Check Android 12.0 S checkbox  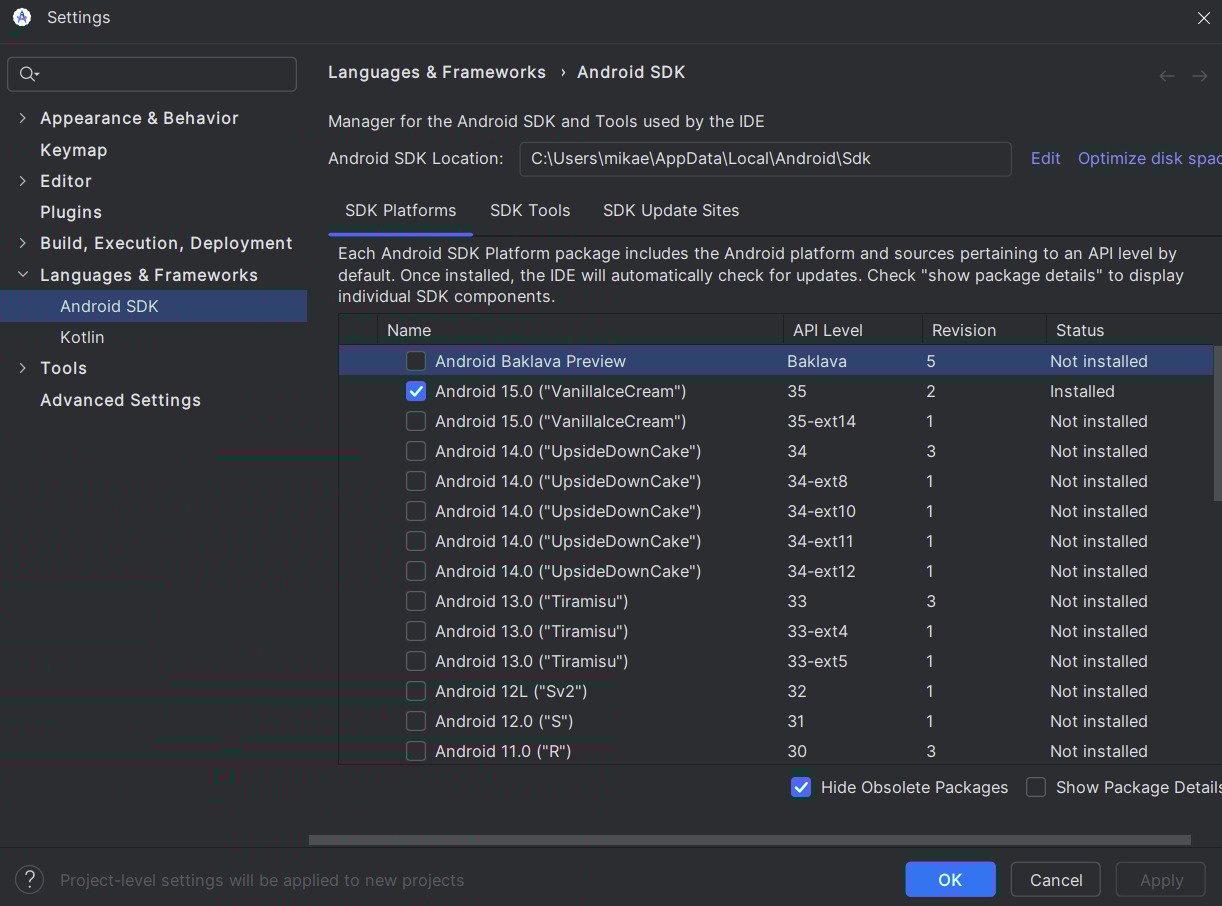pos(416,721)
